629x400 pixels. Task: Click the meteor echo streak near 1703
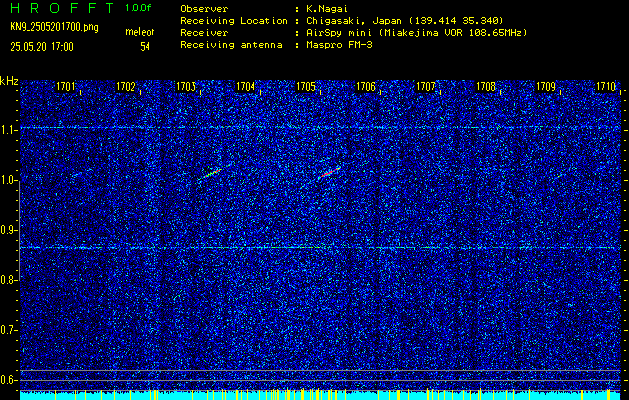[x=213, y=173]
